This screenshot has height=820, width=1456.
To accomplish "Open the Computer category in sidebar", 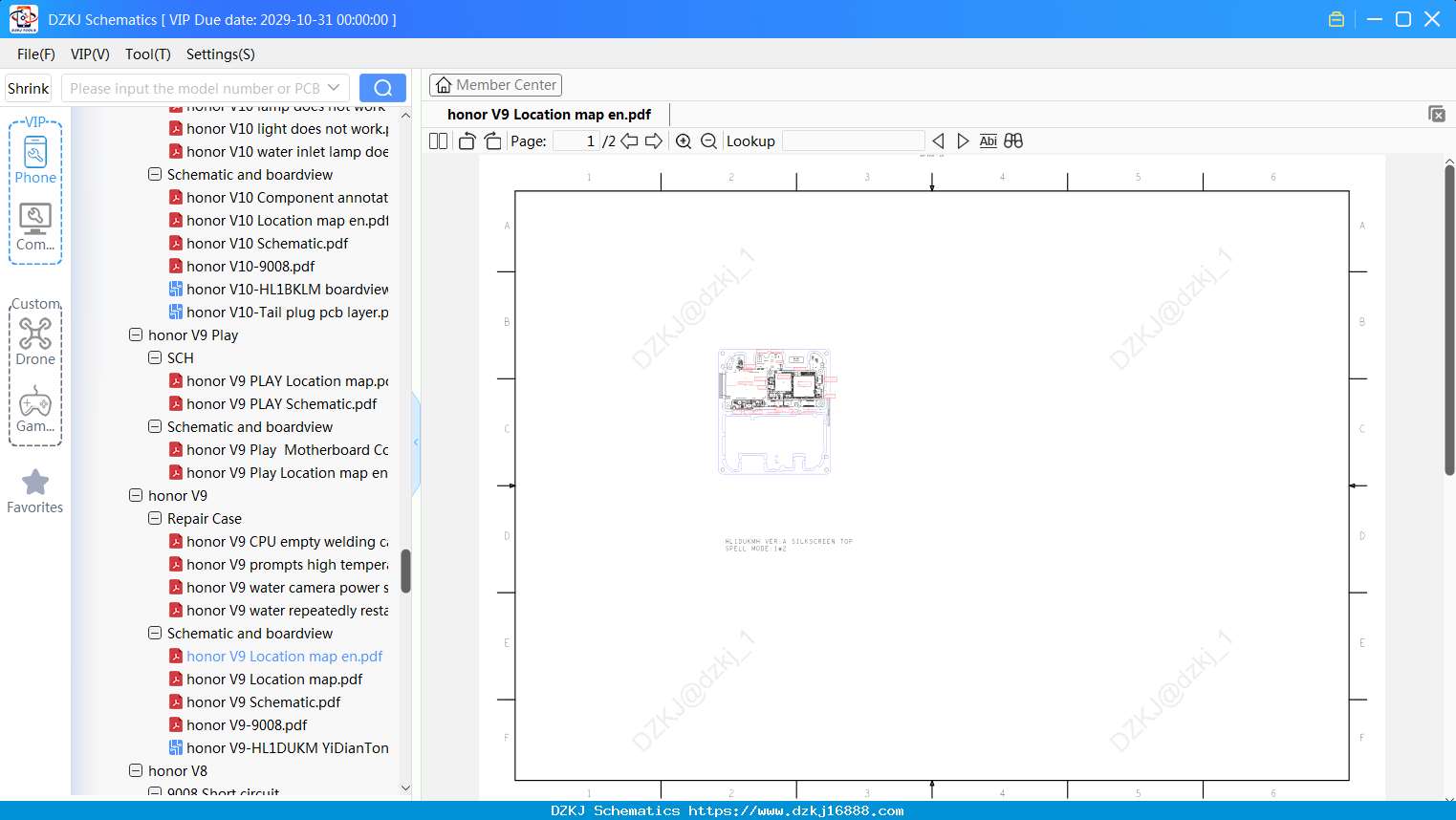I will (35, 227).
